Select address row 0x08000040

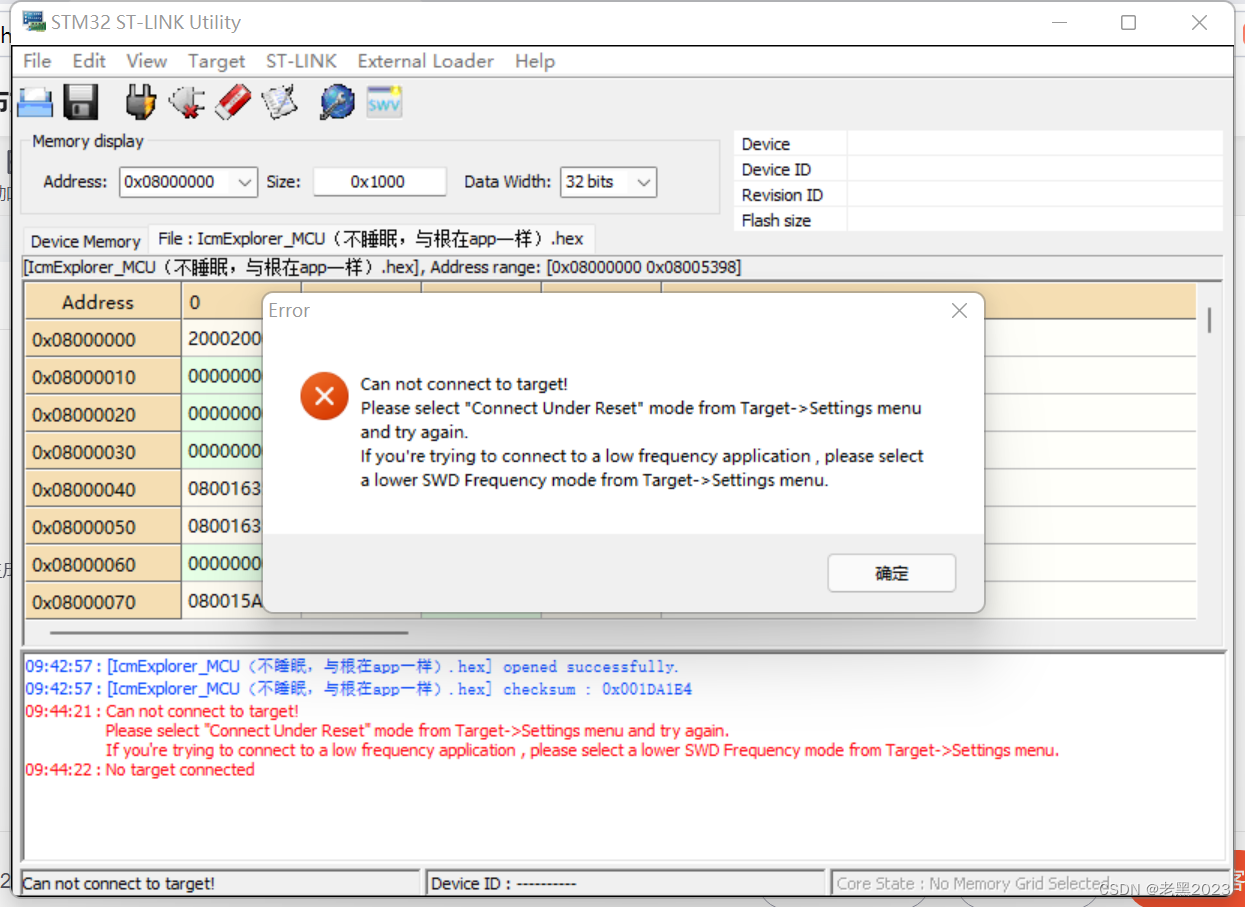103,490
